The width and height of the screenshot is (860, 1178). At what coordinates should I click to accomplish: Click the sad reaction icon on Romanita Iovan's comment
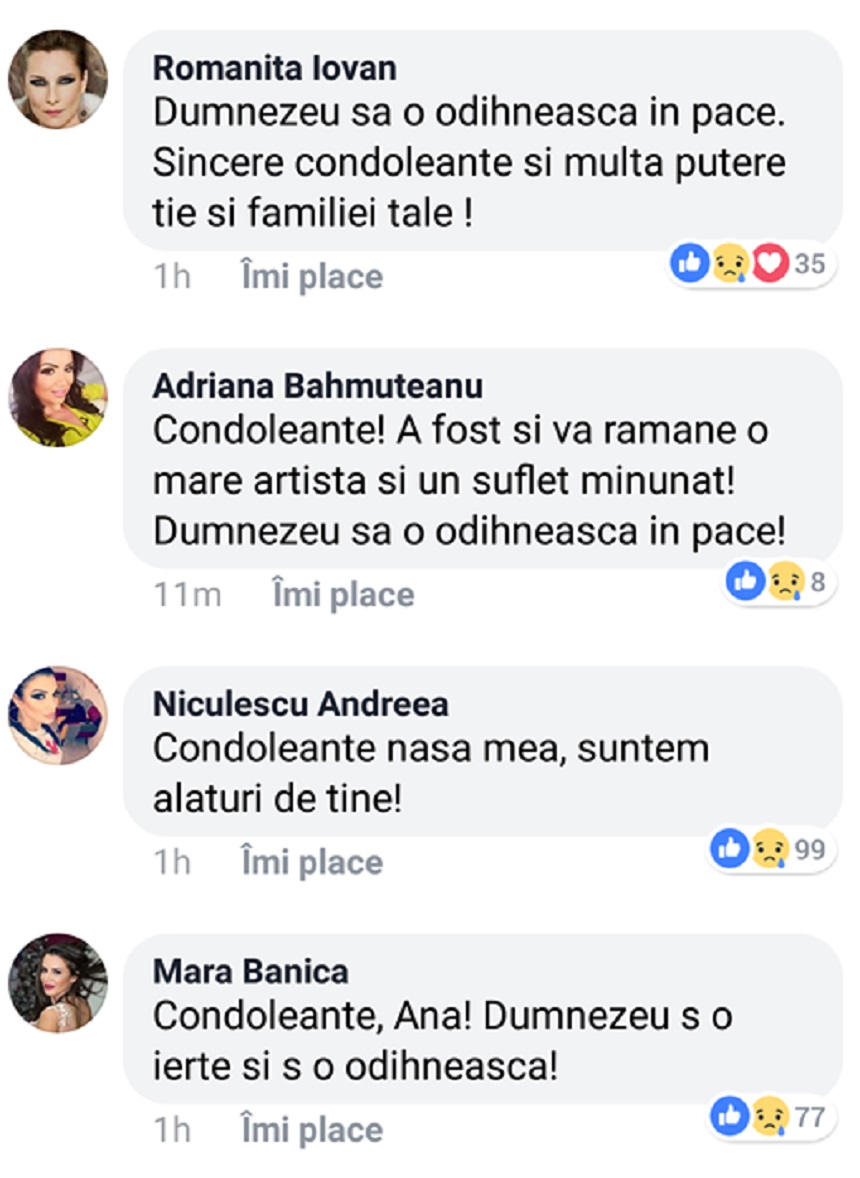click(727, 264)
